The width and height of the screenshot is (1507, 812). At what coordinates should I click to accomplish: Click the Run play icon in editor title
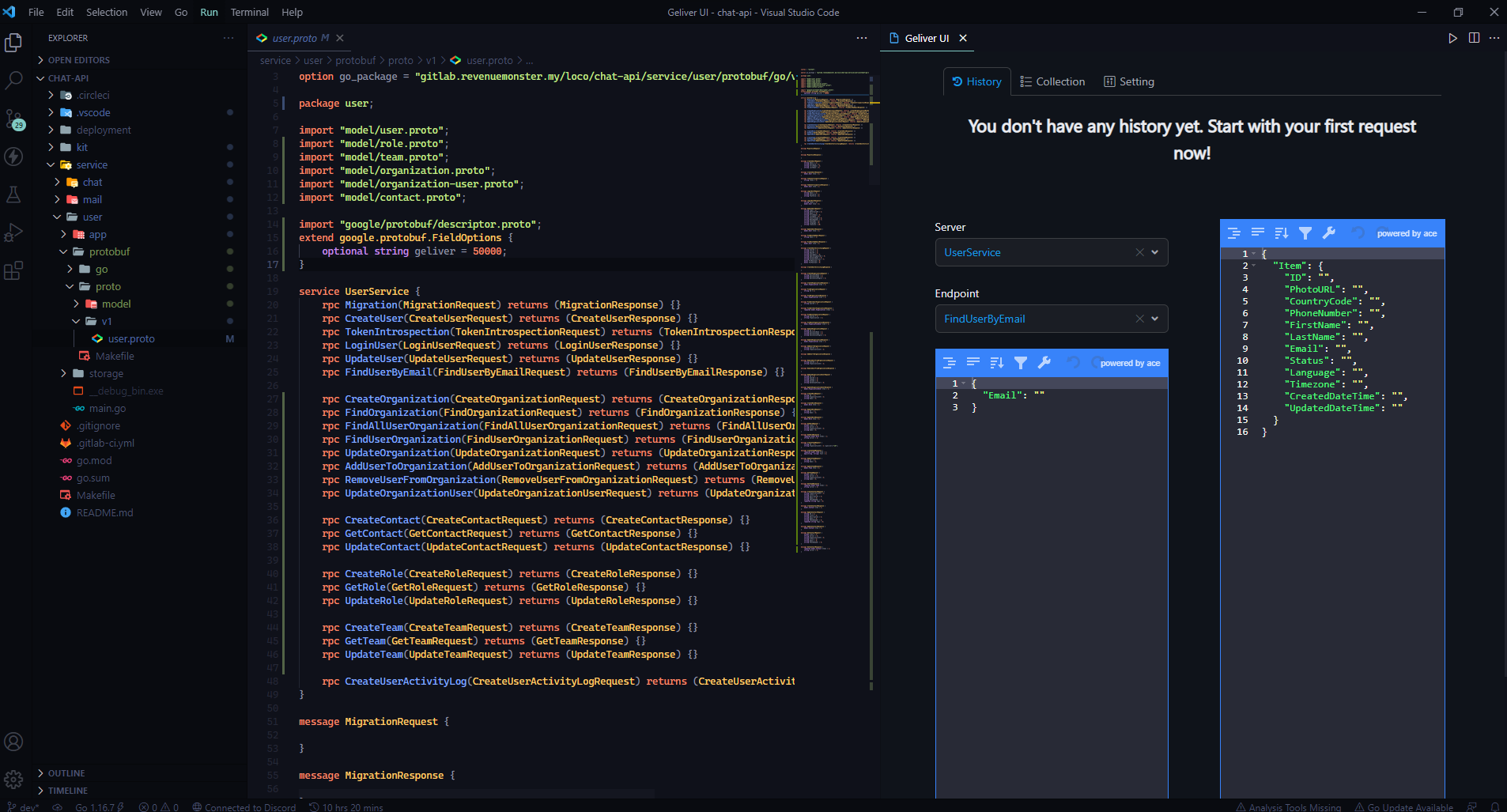pyautogui.click(x=1452, y=38)
